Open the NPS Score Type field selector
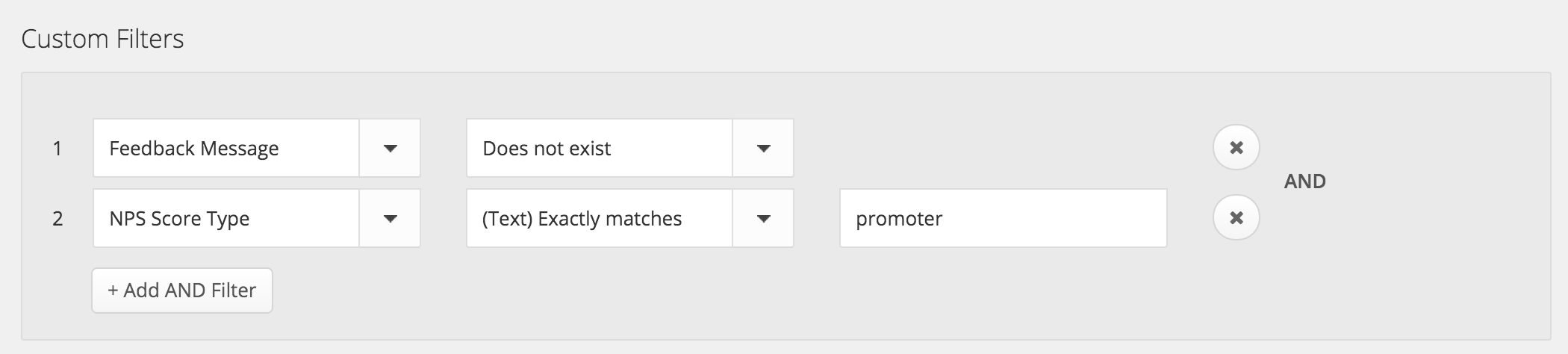This screenshot has width=1568, height=354. coord(225,219)
